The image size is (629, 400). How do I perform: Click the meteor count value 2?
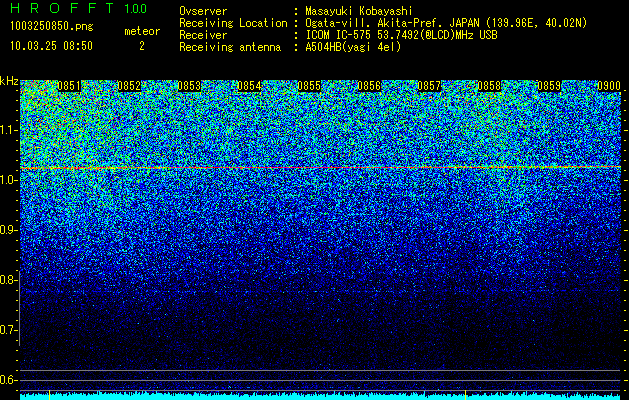pyautogui.click(x=142, y=46)
